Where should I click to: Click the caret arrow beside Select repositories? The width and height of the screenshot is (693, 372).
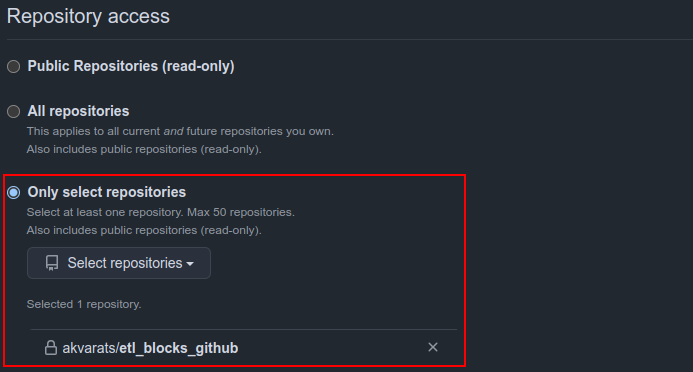pos(190,264)
